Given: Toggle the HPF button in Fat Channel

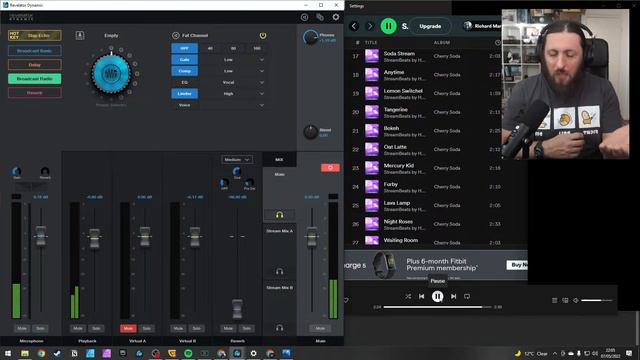Looking at the screenshot, I should click(x=184, y=48).
